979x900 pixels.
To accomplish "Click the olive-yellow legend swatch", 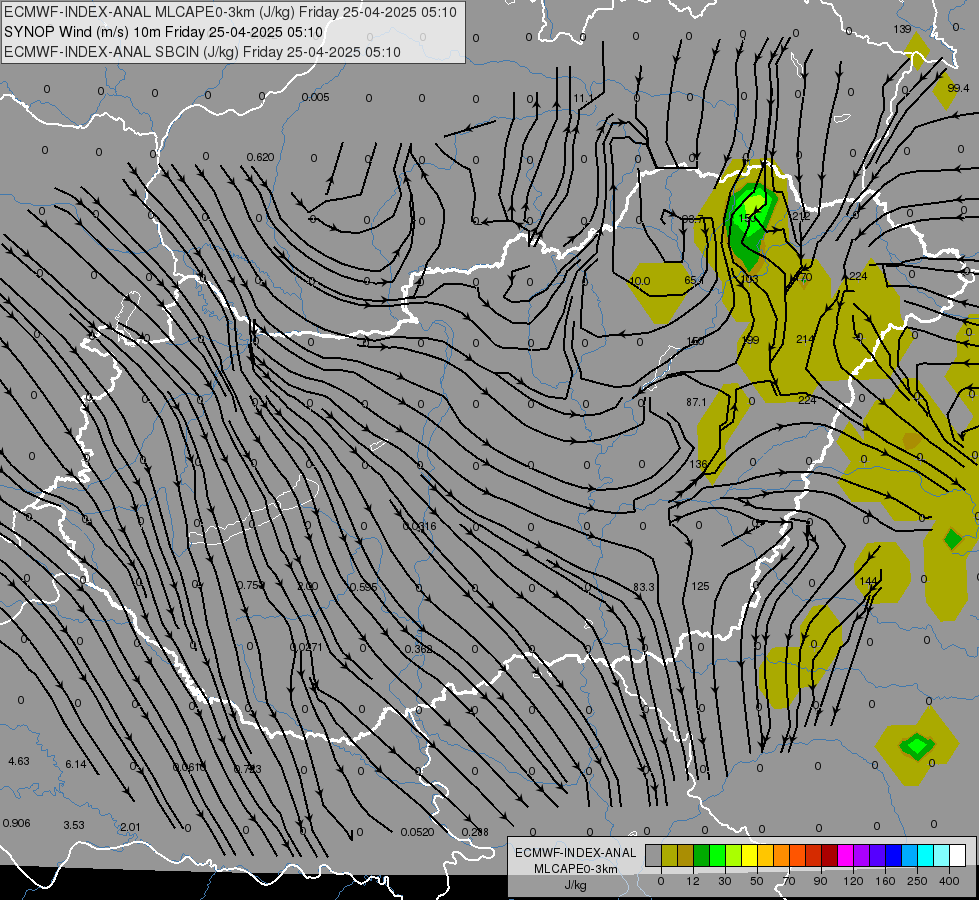I will click(x=670, y=855).
